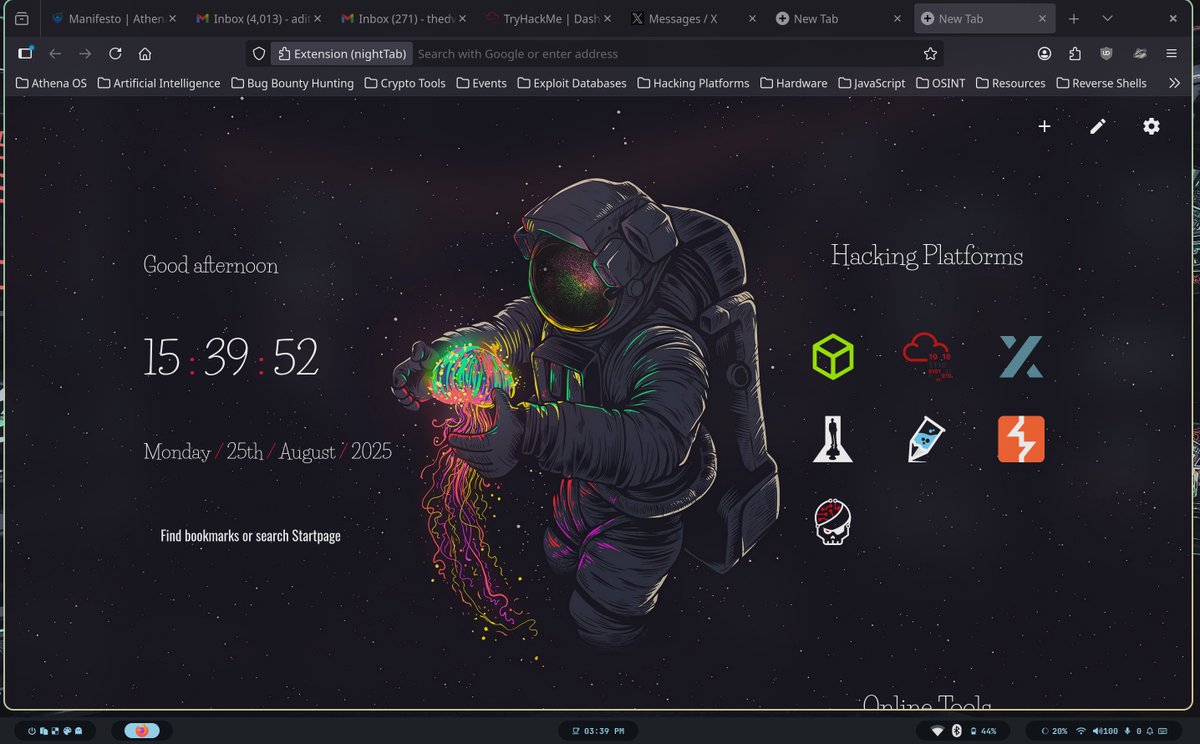This screenshot has height=744, width=1200.
Task: Show more bookmarks with double chevron
Action: (x=1174, y=83)
